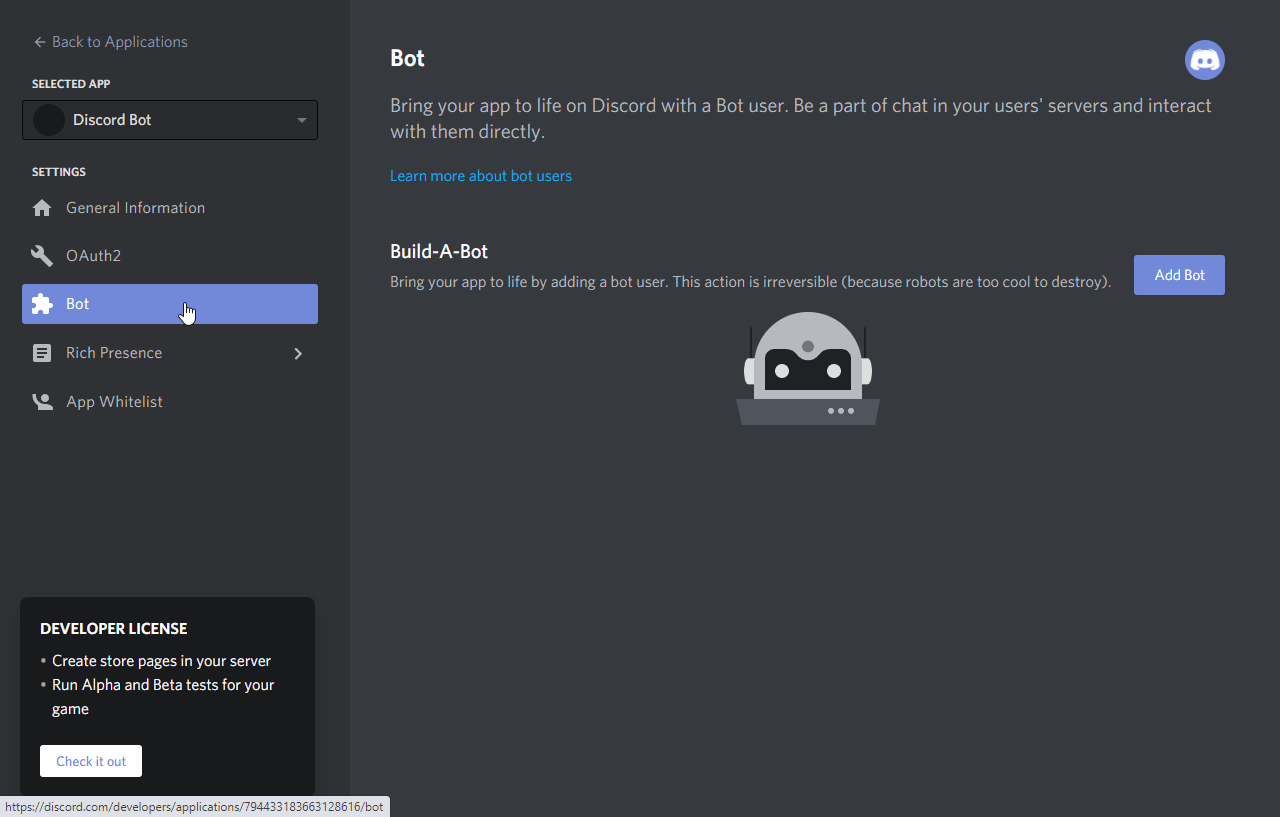This screenshot has width=1280, height=817.
Task: Click the SETTINGS section label
Action: click(59, 172)
